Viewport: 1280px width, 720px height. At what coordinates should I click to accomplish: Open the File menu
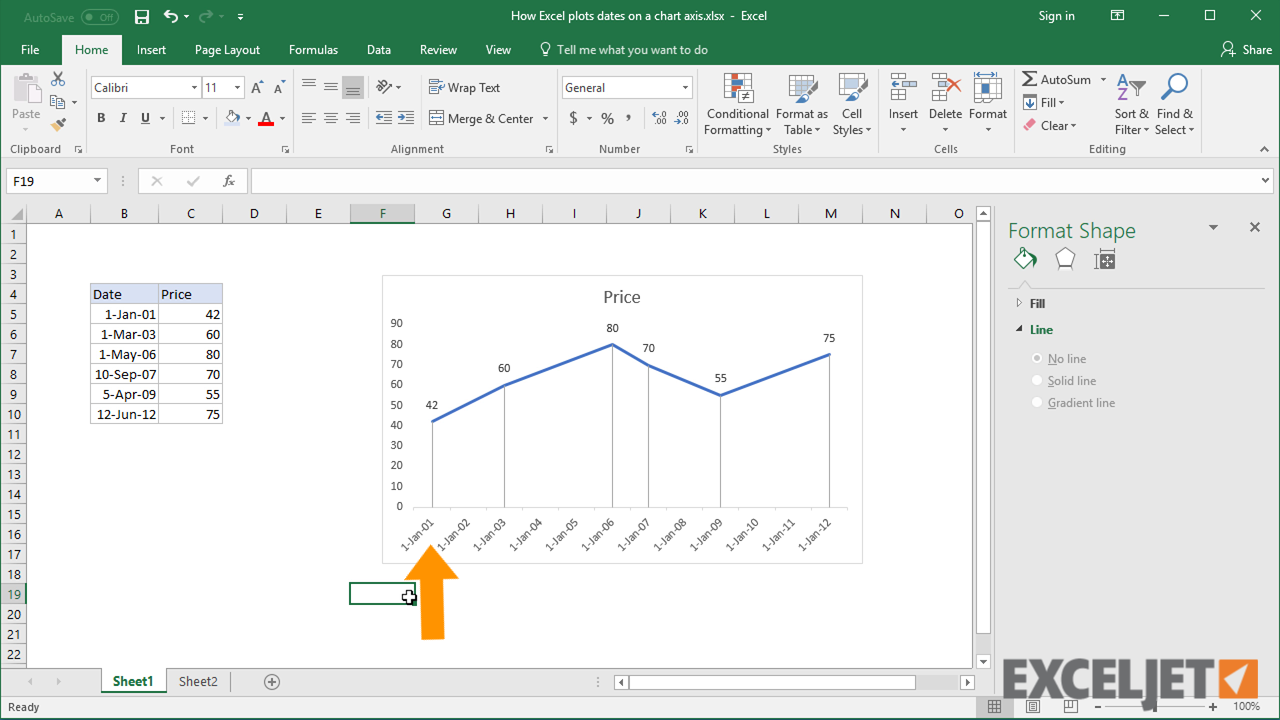[30, 50]
